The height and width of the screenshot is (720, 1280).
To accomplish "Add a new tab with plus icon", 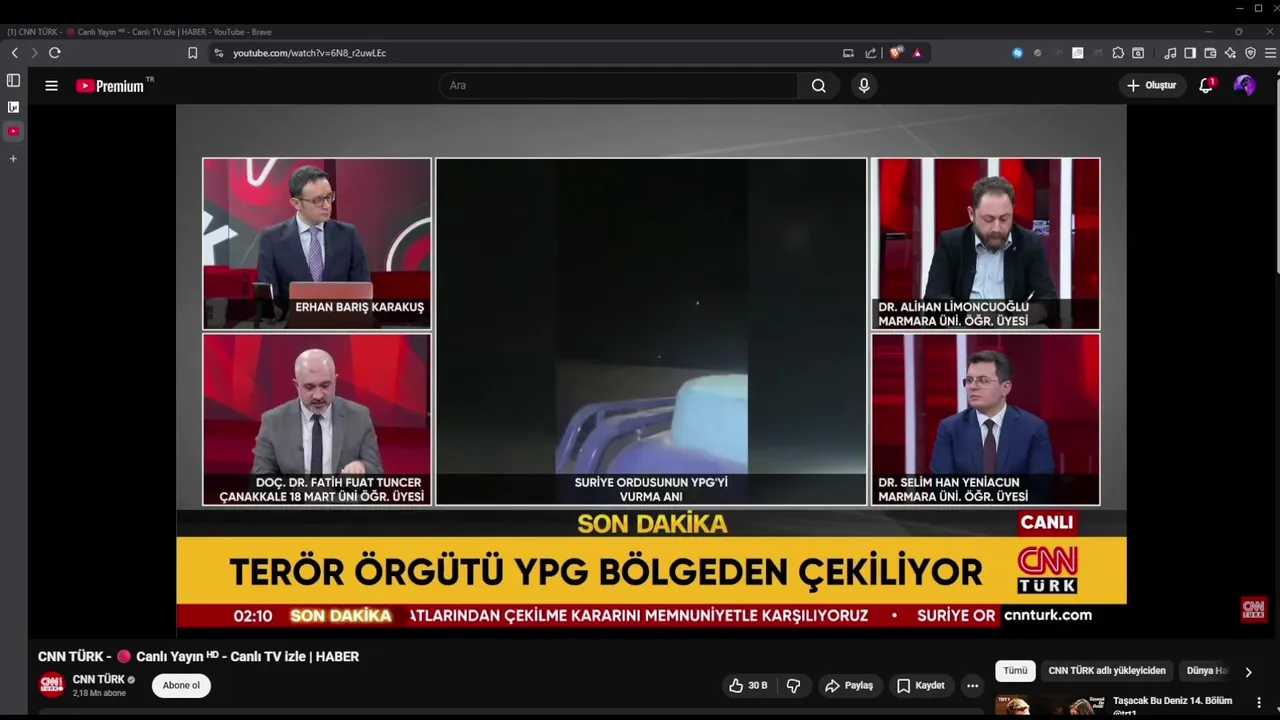I will 13,158.
